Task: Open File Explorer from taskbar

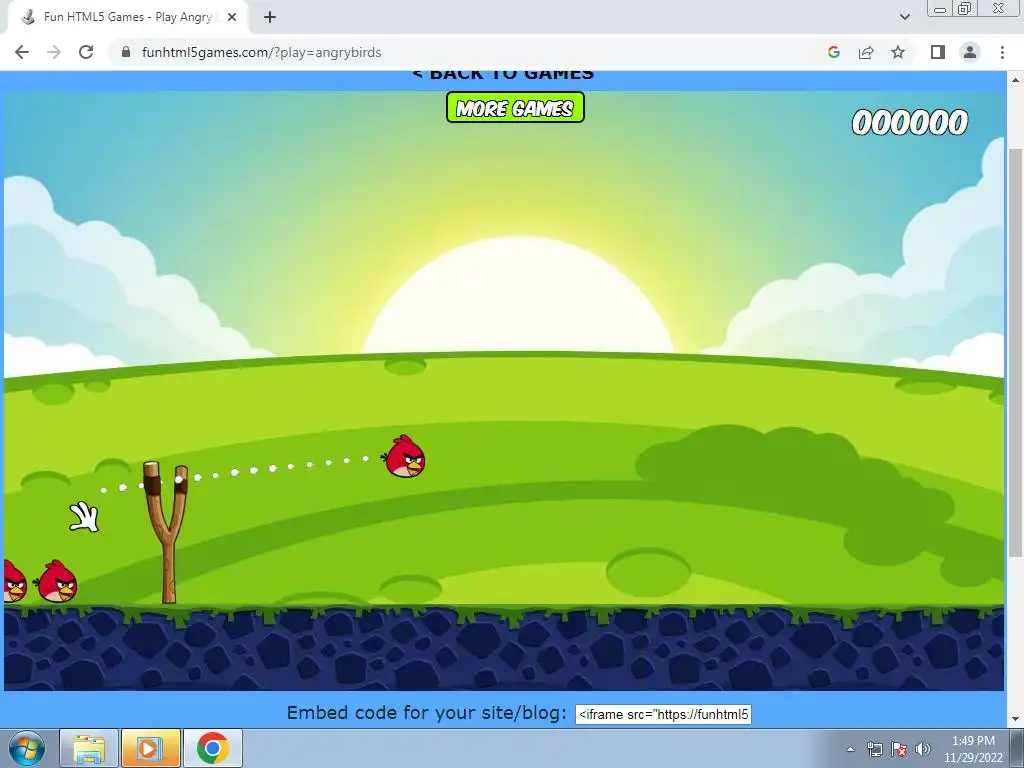Action: [89, 748]
